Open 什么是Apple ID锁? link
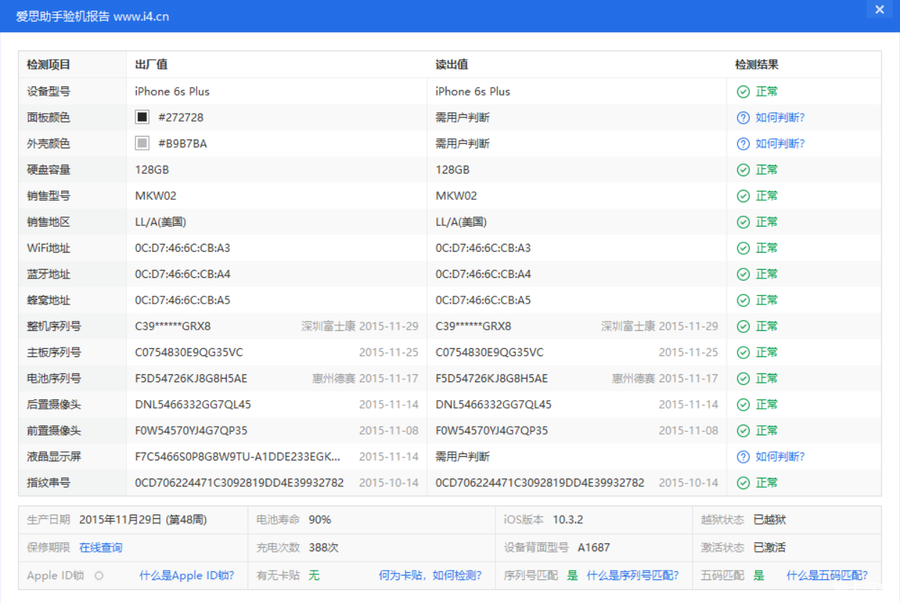Viewport: 900px width, 603px height. [187, 575]
